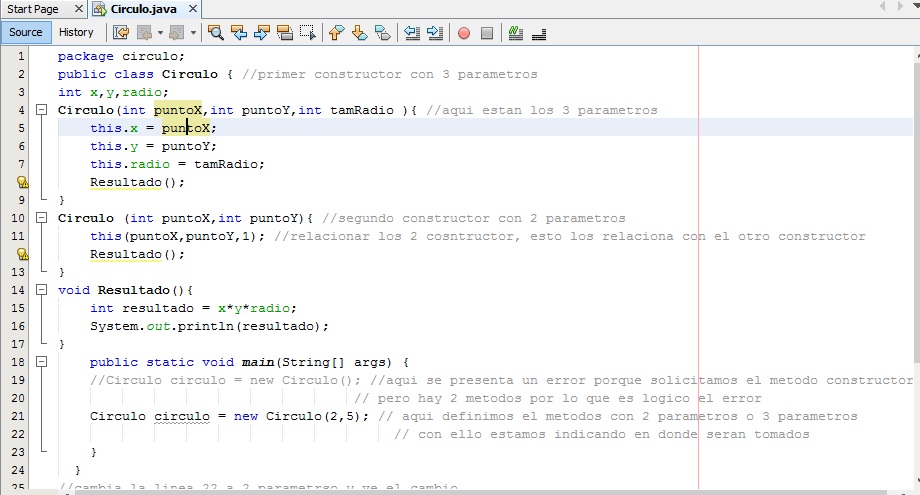
Task: Collapse the three-parameter Circulo constructor fold
Action: tap(42, 110)
